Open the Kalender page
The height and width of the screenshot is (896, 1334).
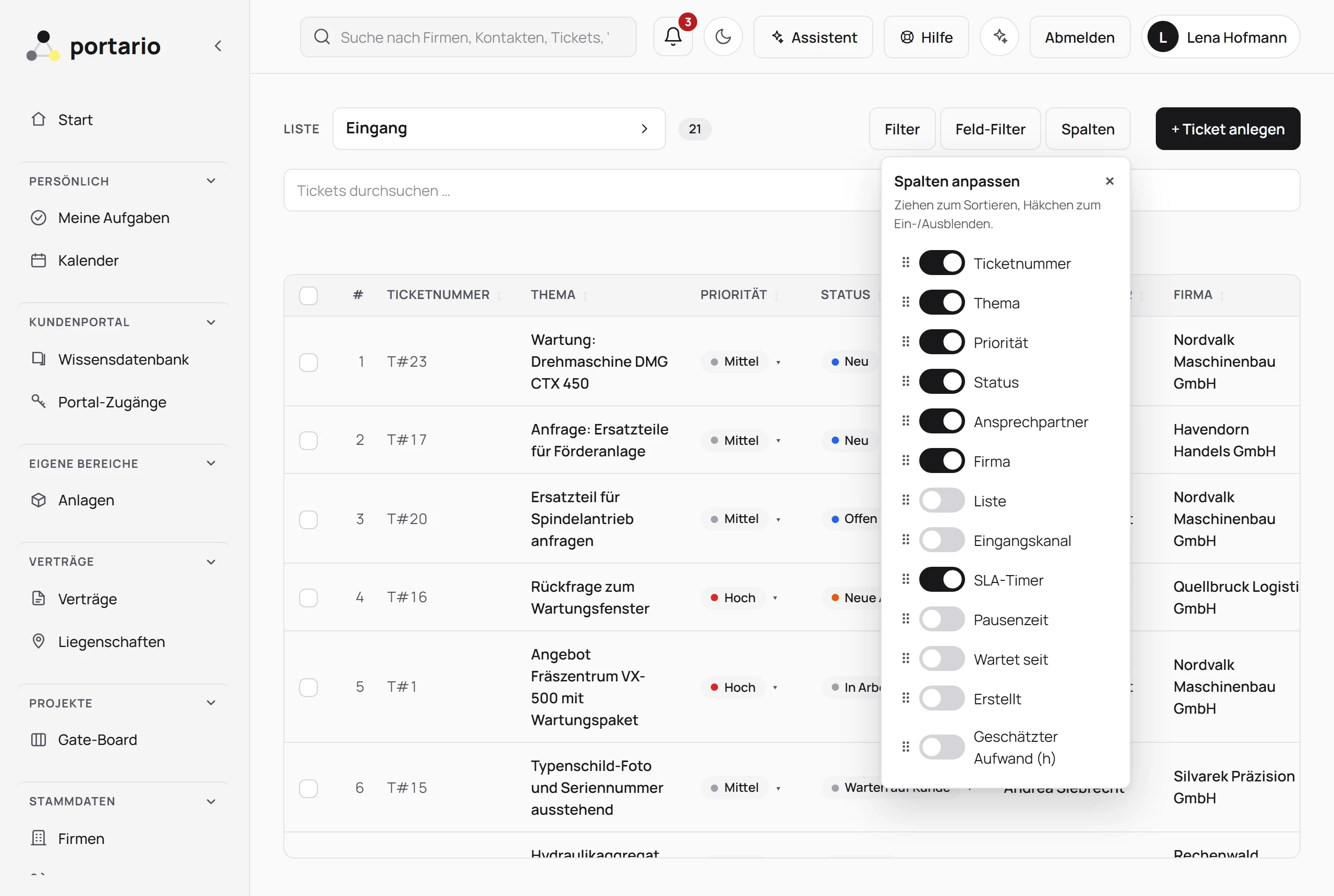point(124,260)
